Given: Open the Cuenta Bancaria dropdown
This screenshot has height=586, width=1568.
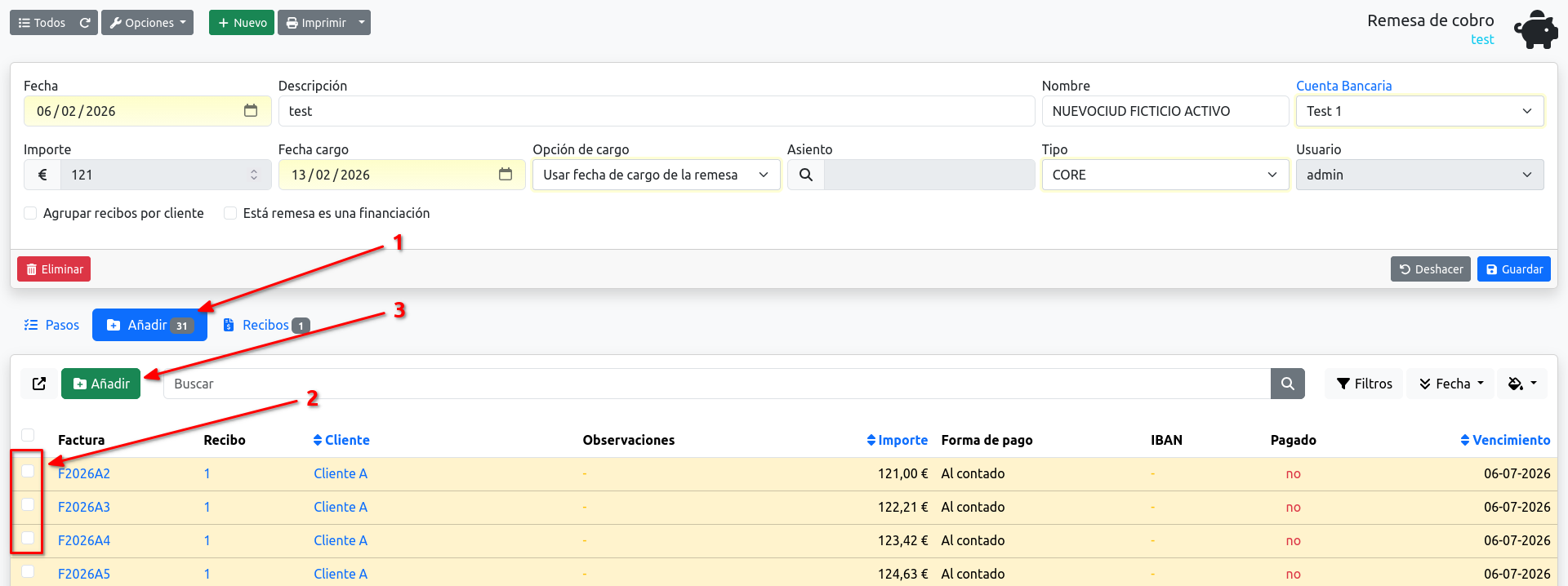Looking at the screenshot, I should click(x=1419, y=111).
